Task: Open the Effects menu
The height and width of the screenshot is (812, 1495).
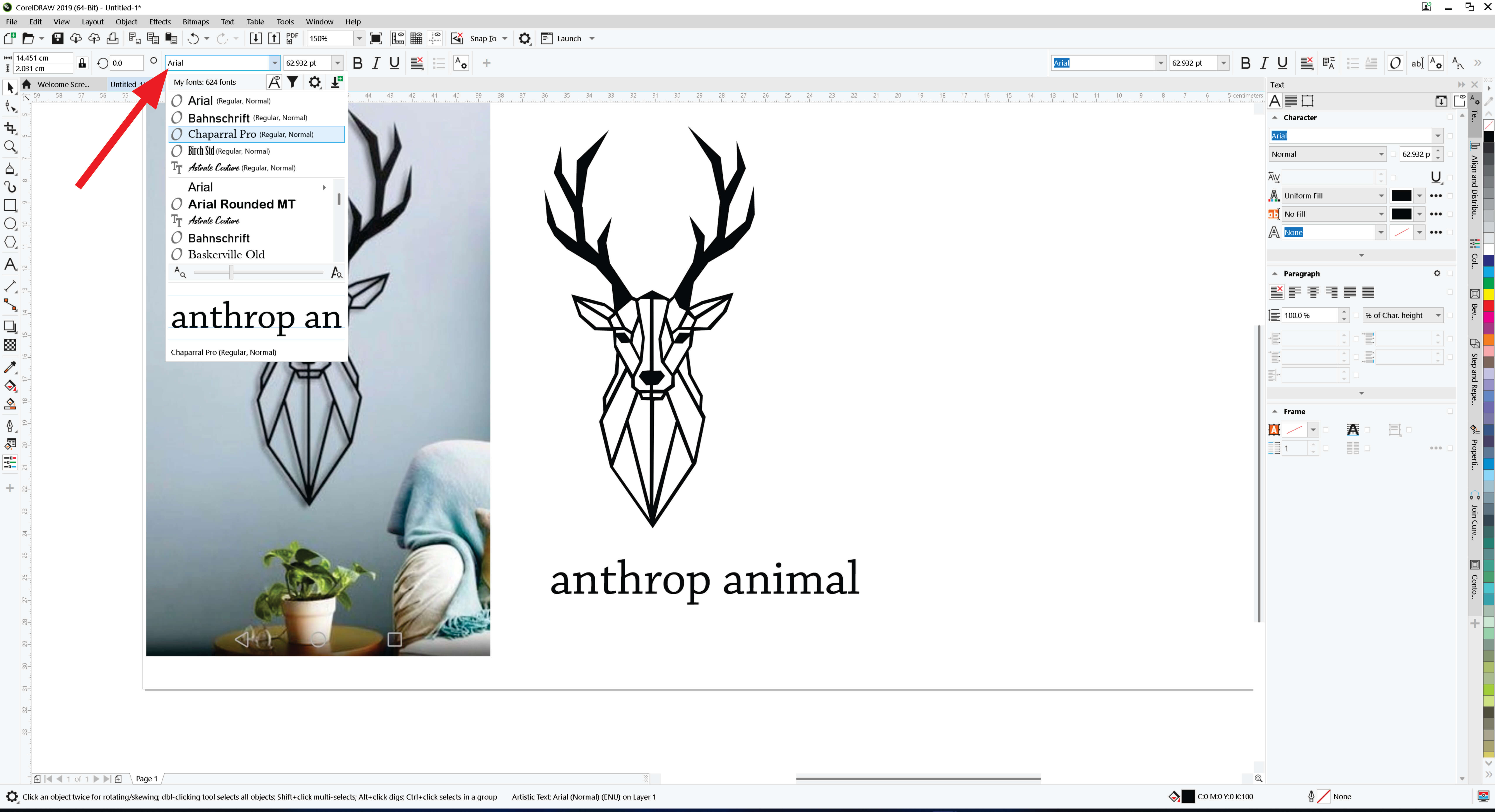Action: [160, 21]
